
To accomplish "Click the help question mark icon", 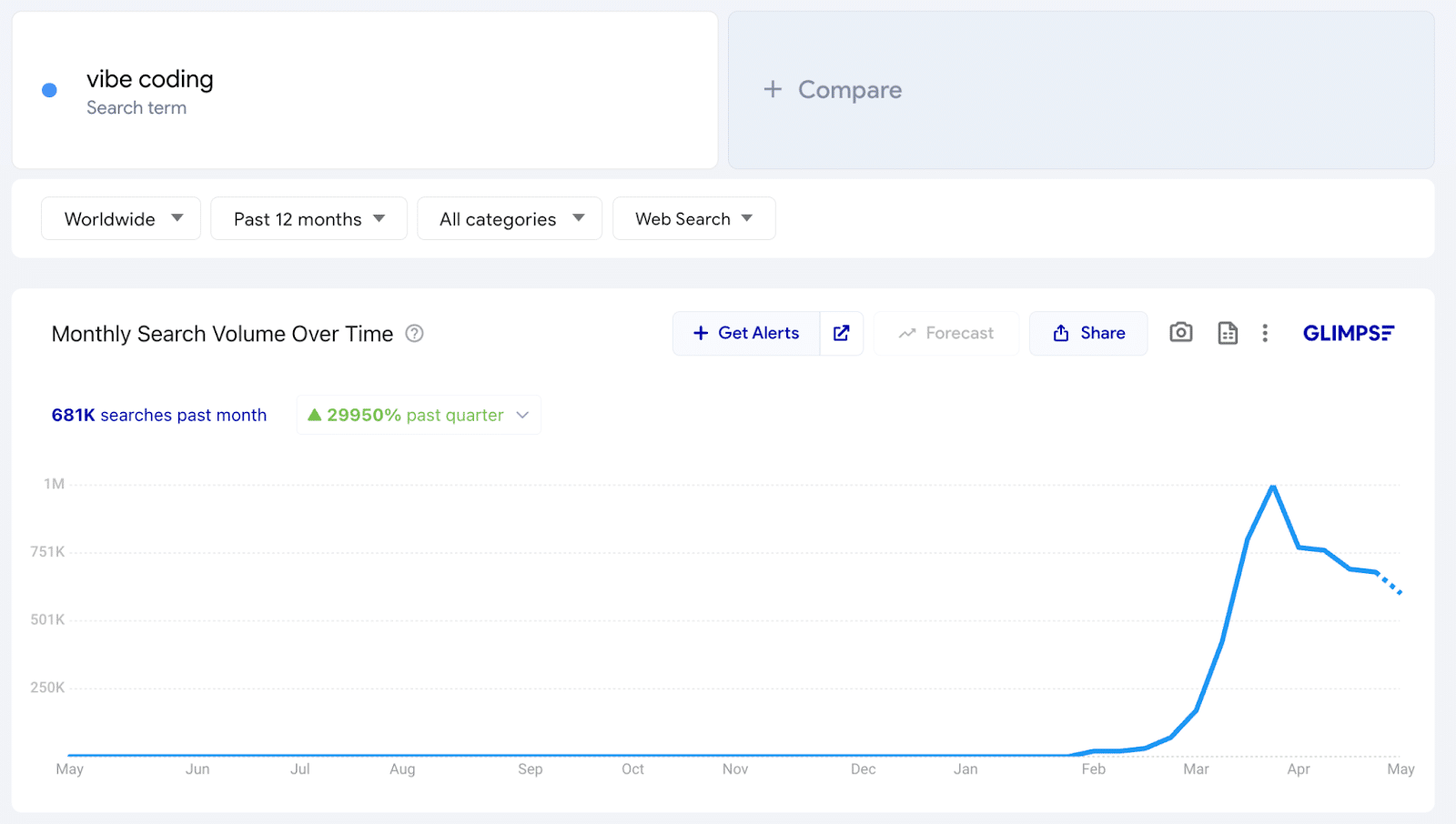I will tap(414, 334).
